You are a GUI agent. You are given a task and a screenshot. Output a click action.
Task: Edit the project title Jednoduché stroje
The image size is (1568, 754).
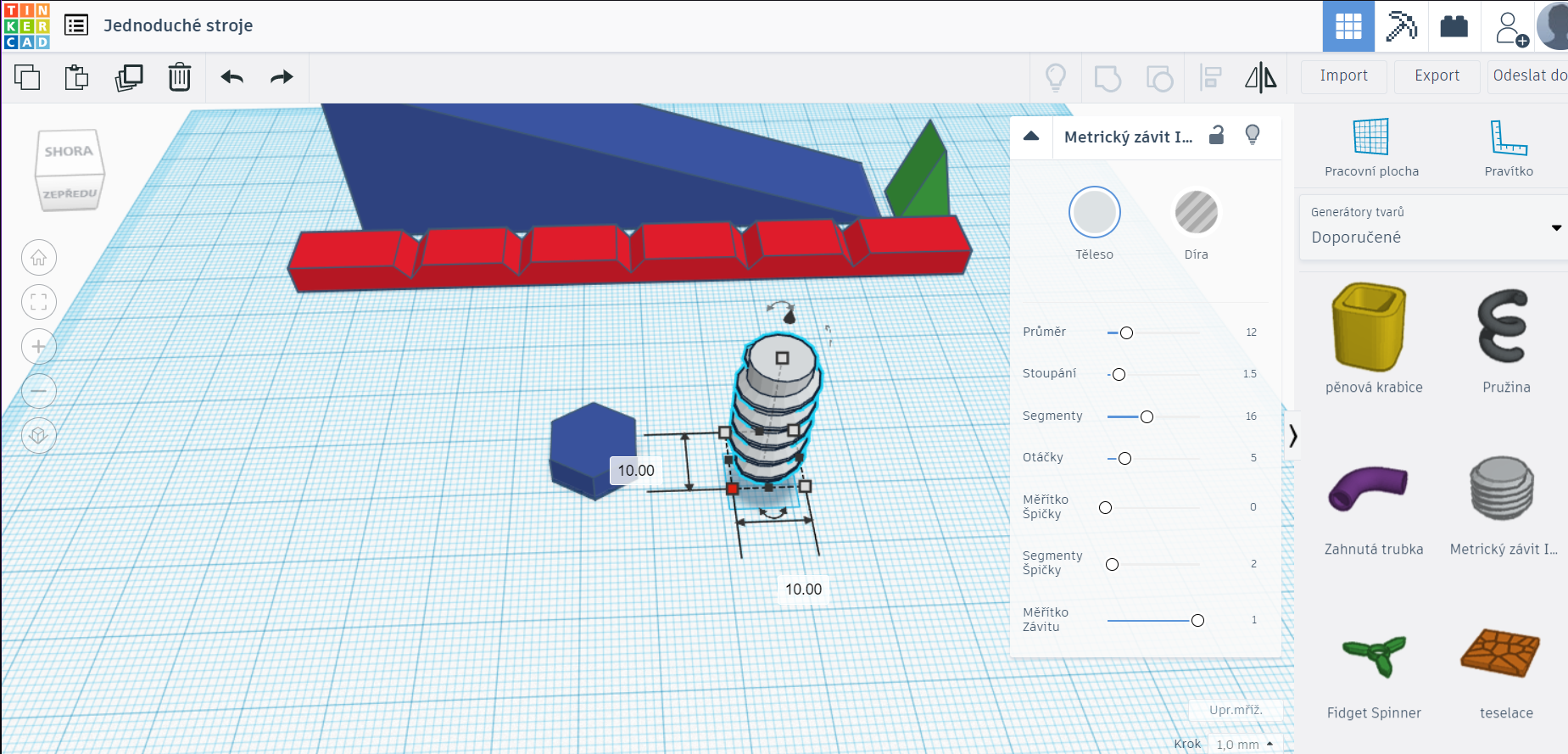point(178,25)
